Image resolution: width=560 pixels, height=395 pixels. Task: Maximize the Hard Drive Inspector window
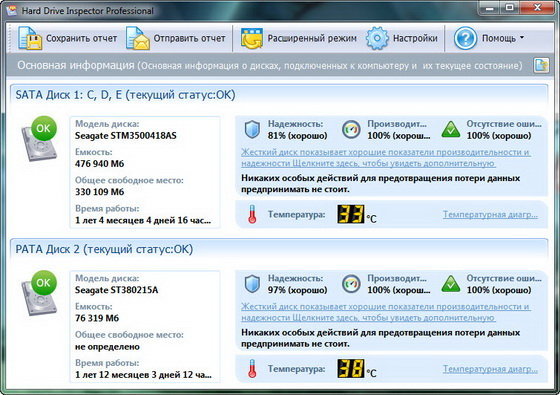pyautogui.click(x=510, y=8)
